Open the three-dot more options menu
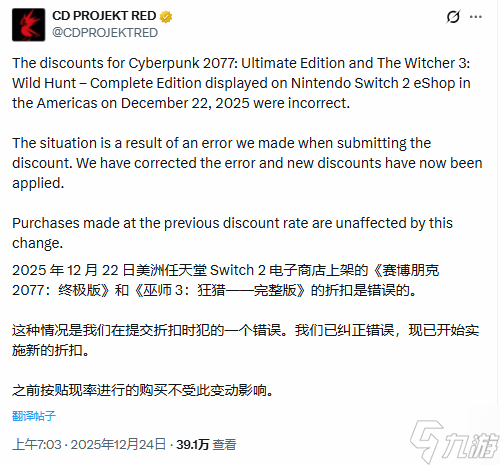The height and width of the screenshot is (465, 500). [476, 17]
